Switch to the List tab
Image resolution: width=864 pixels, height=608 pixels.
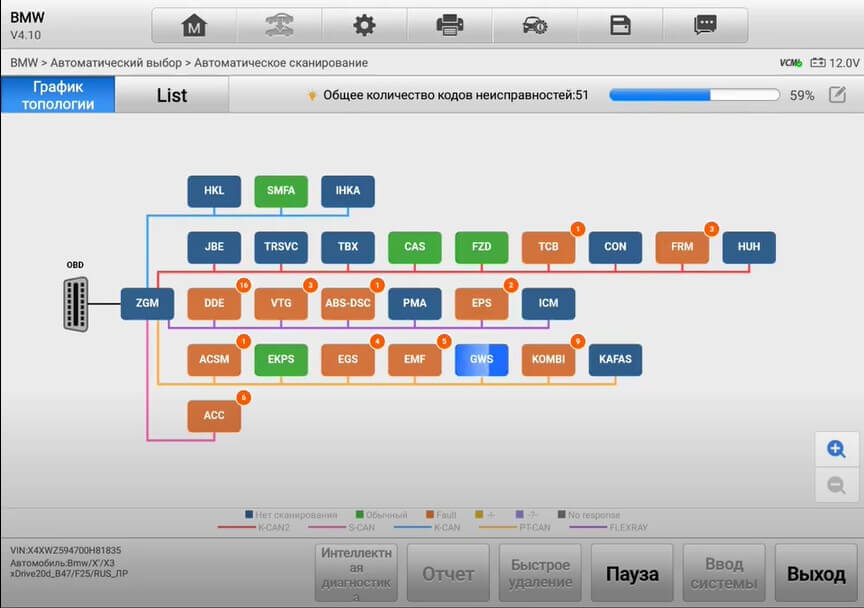click(172, 95)
